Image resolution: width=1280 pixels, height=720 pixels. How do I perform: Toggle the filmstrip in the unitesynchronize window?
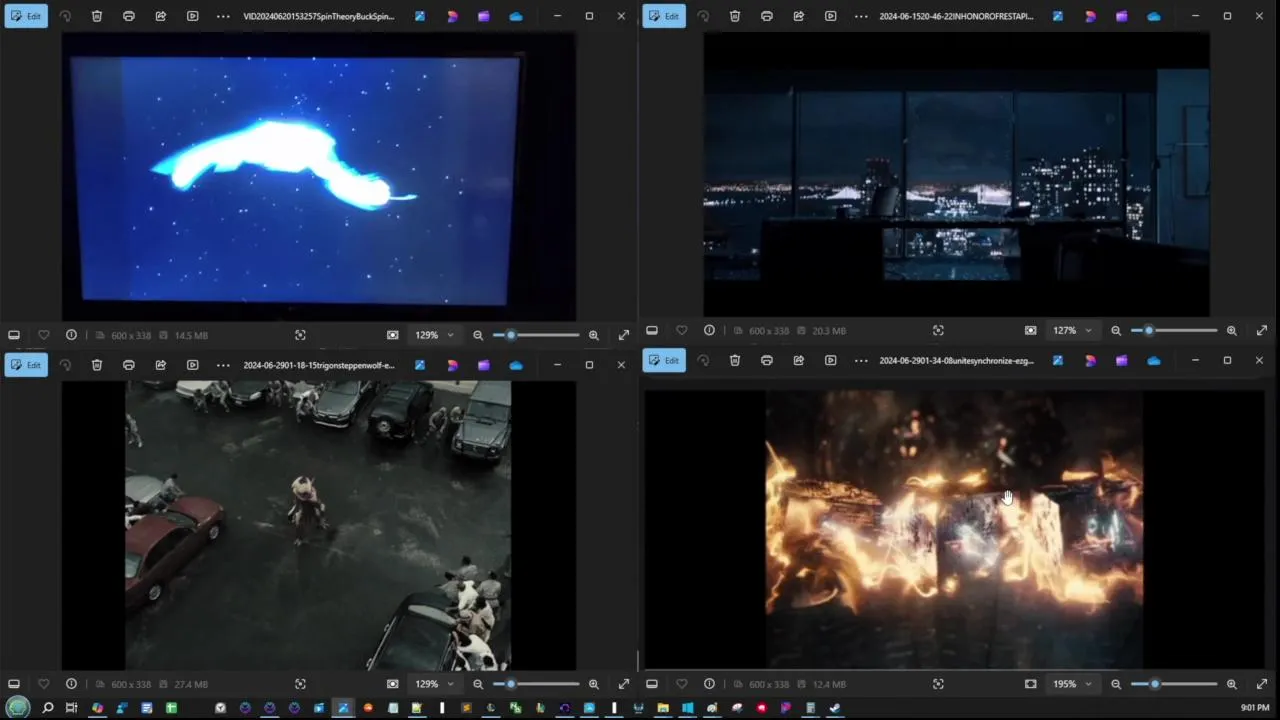[652, 684]
